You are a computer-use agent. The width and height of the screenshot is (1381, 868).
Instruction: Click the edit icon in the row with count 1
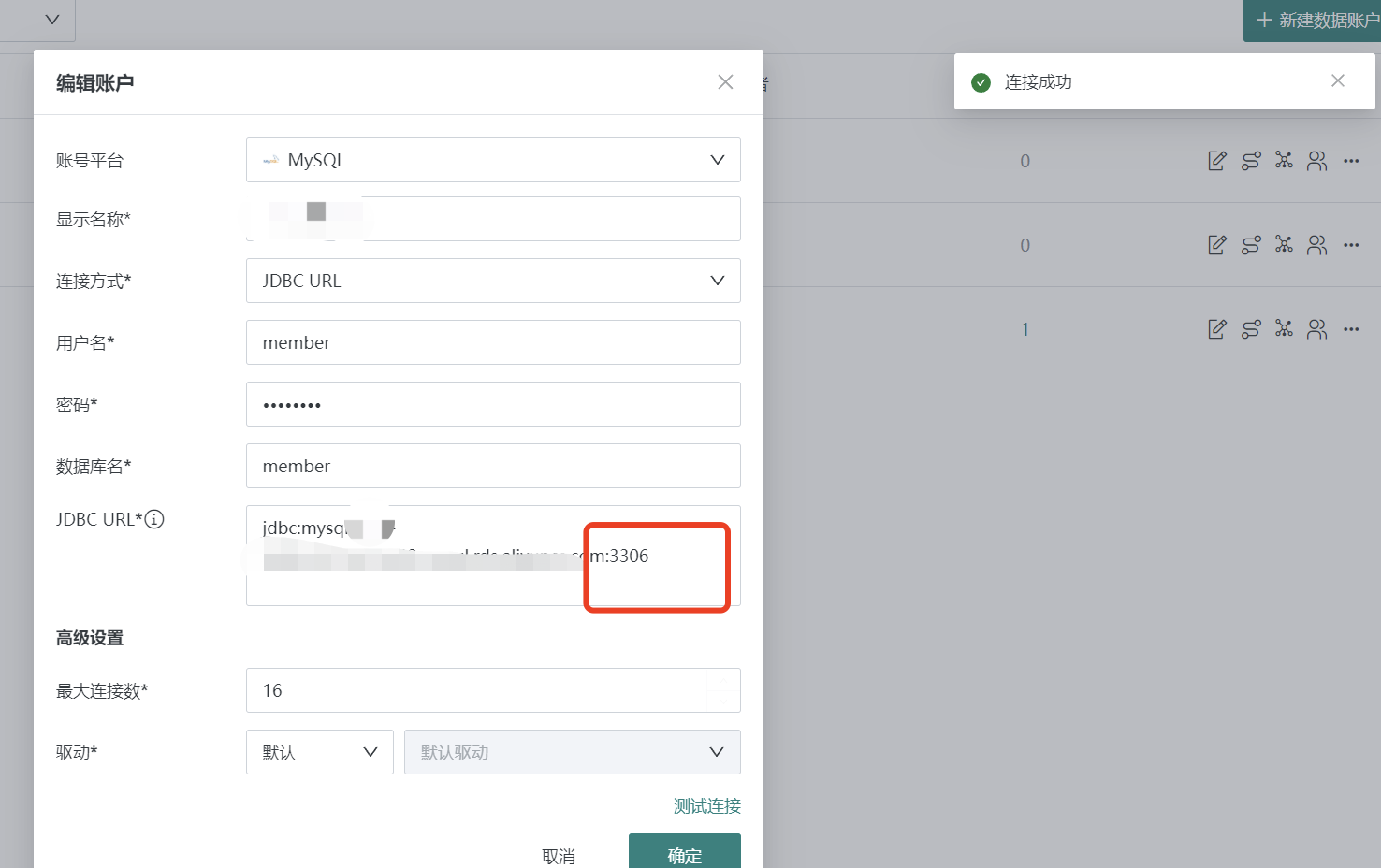pyautogui.click(x=1216, y=329)
